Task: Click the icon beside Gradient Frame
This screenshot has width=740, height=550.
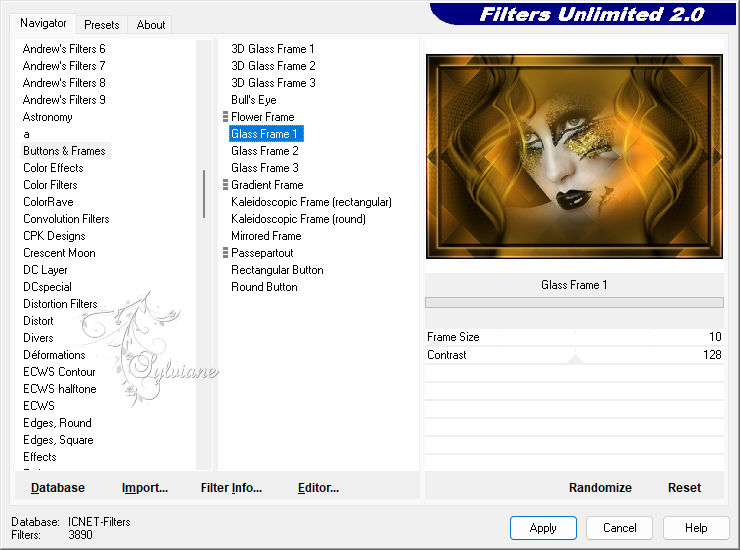Action: (x=225, y=185)
